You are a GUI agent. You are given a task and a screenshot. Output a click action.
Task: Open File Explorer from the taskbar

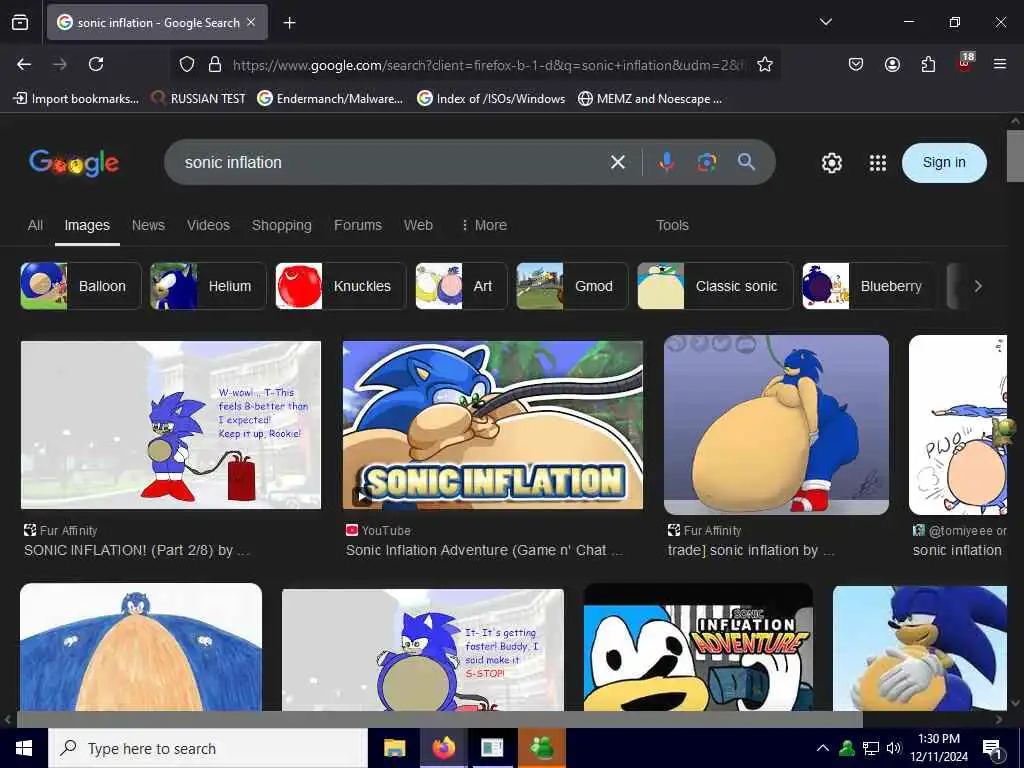click(x=394, y=748)
